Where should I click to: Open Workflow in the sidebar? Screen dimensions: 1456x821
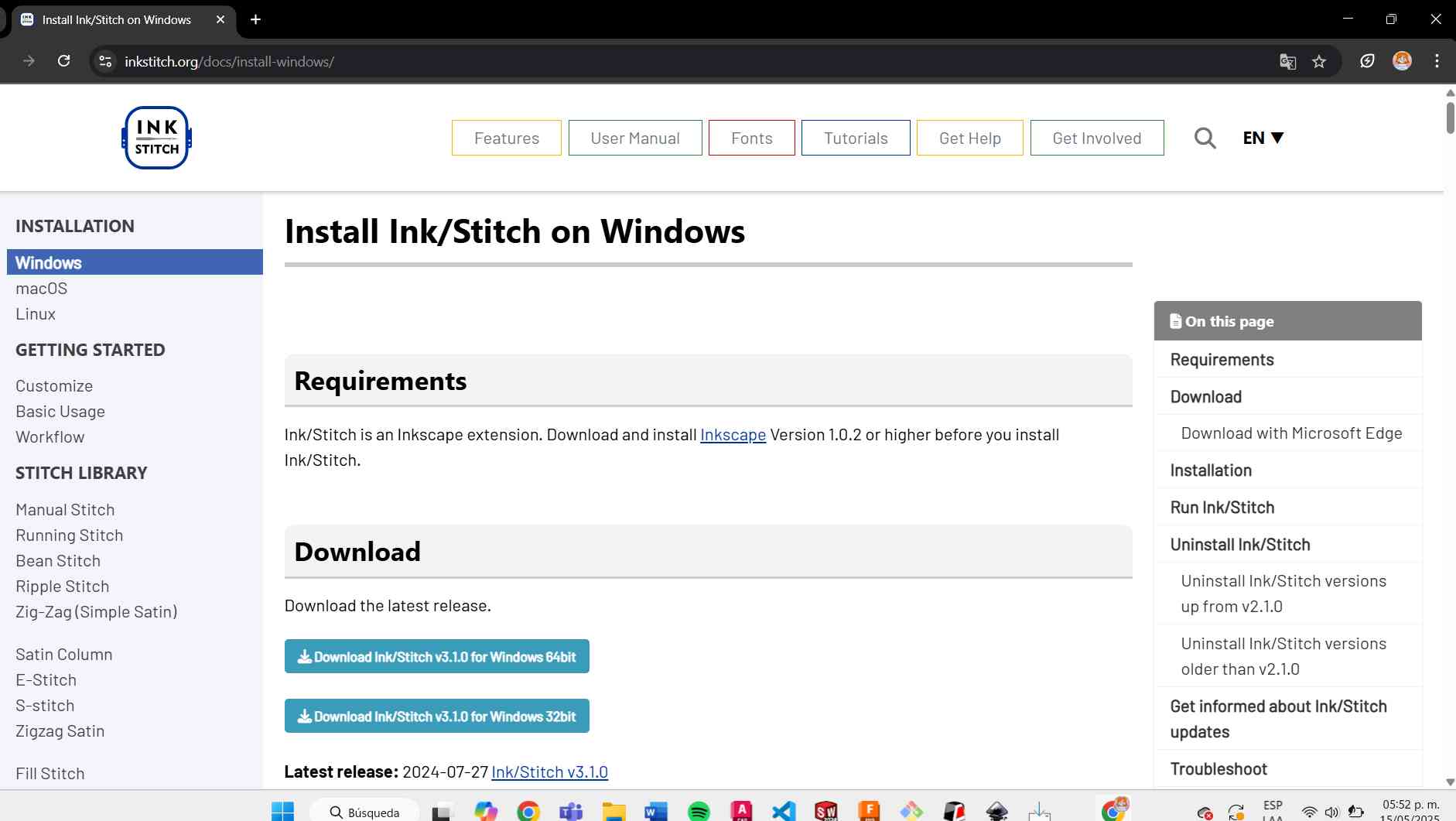click(x=50, y=437)
